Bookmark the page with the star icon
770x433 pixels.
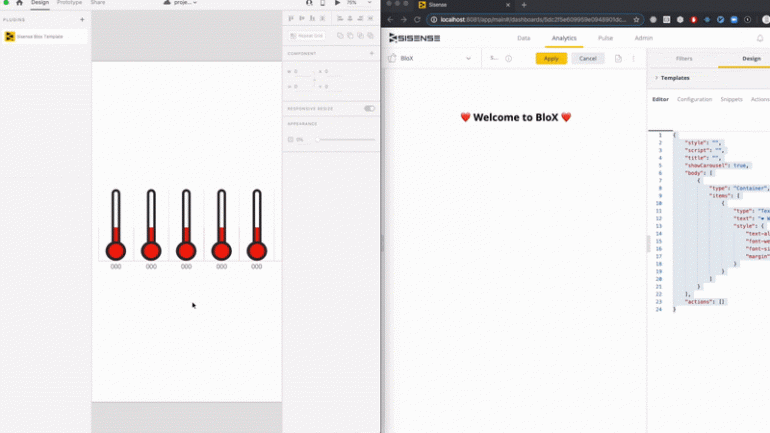pyautogui.click(x=636, y=19)
